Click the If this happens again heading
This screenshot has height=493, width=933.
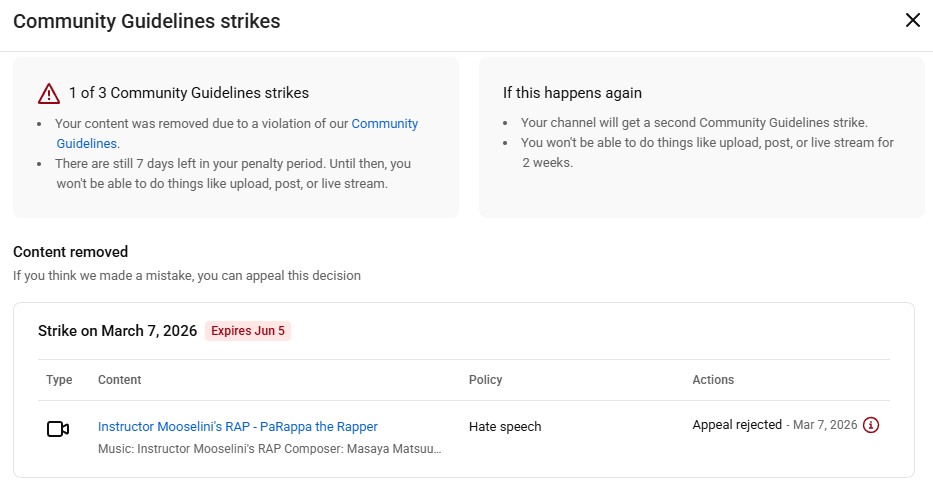pos(572,93)
